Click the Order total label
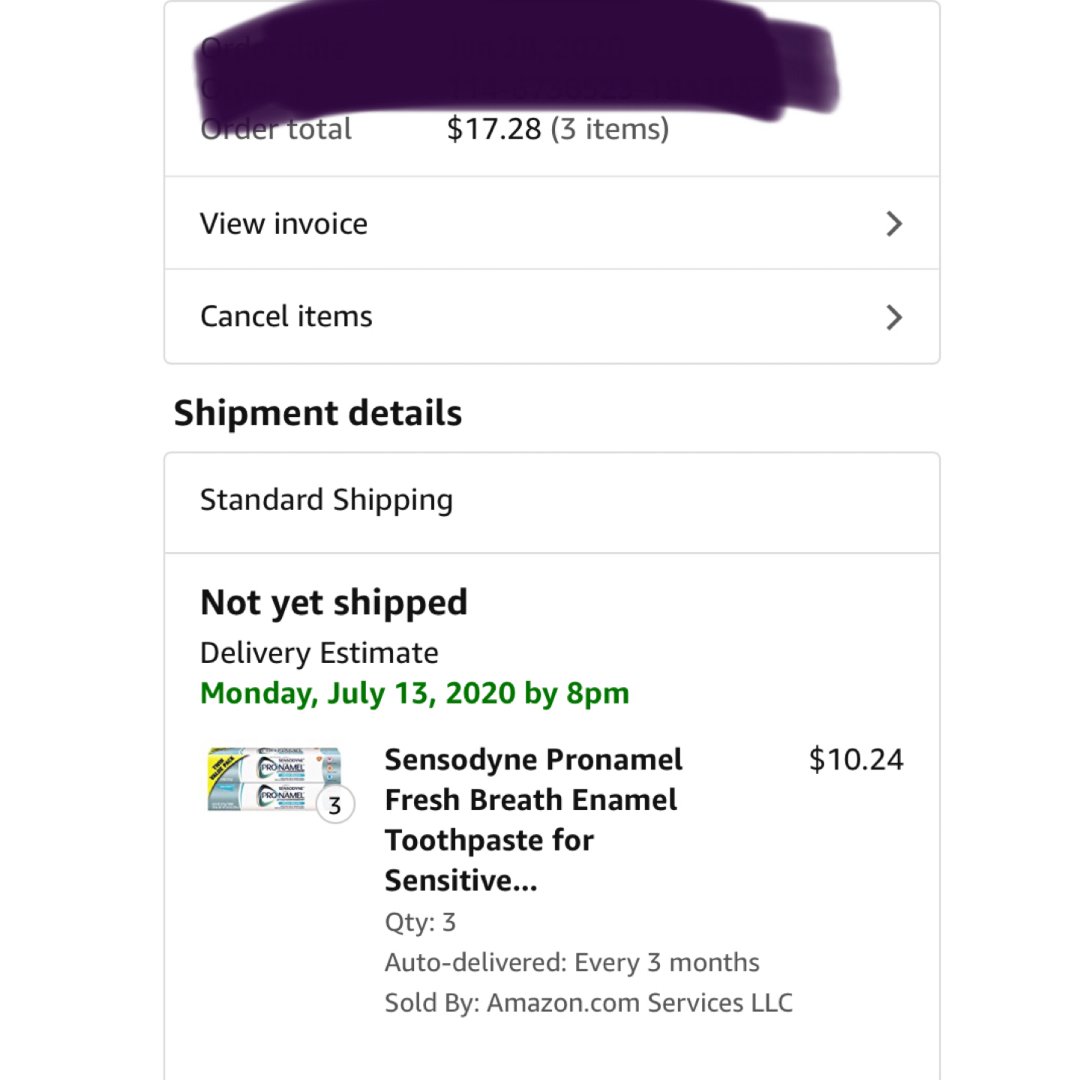The width and height of the screenshot is (1080, 1080). [276, 129]
